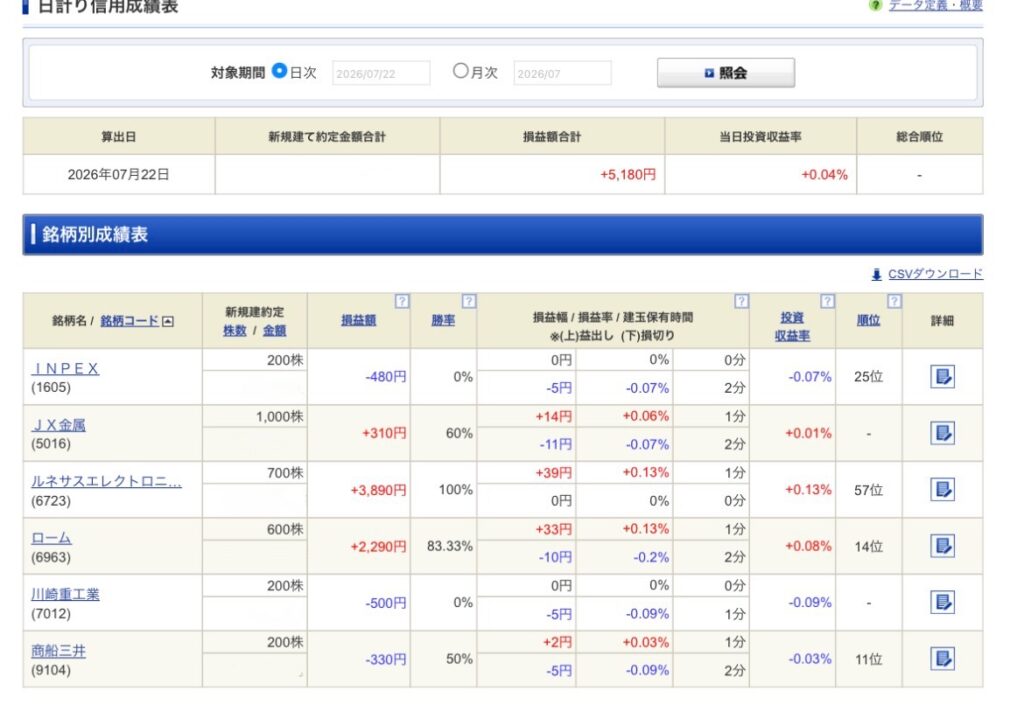Viewport: 1024px width, 712px height.
Task: Open the CSVダウンロード link
Action: [x=935, y=274]
